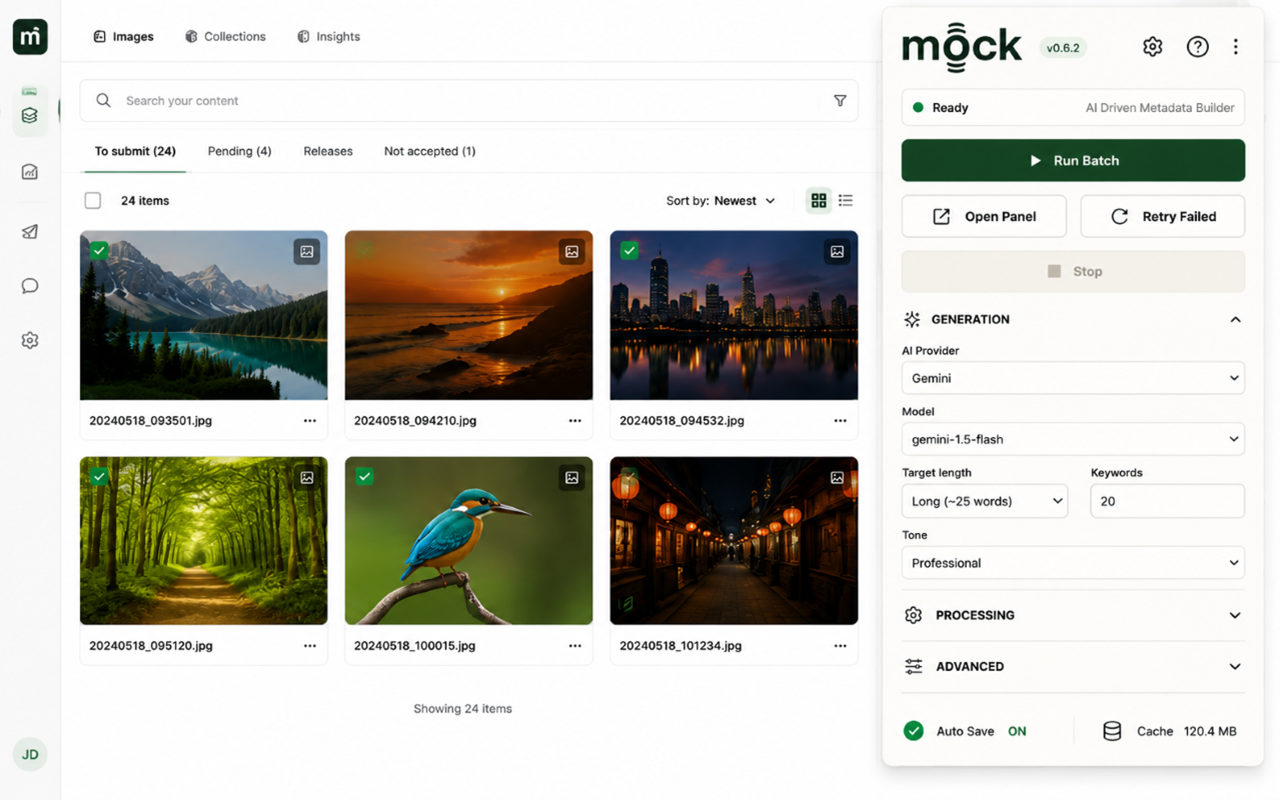Click the Stop button

(x=1073, y=271)
